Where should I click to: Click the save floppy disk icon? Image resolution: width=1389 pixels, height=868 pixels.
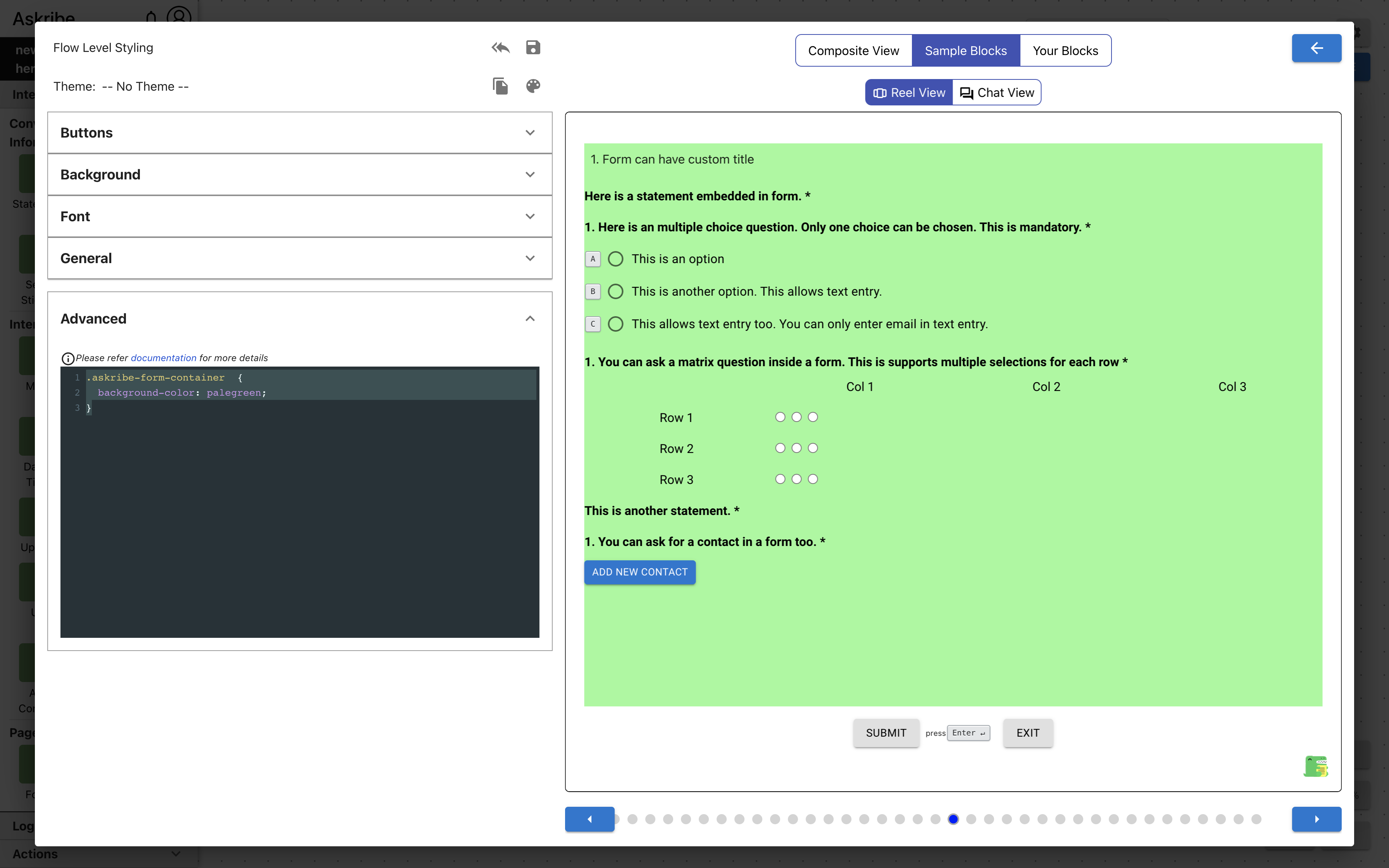533,48
